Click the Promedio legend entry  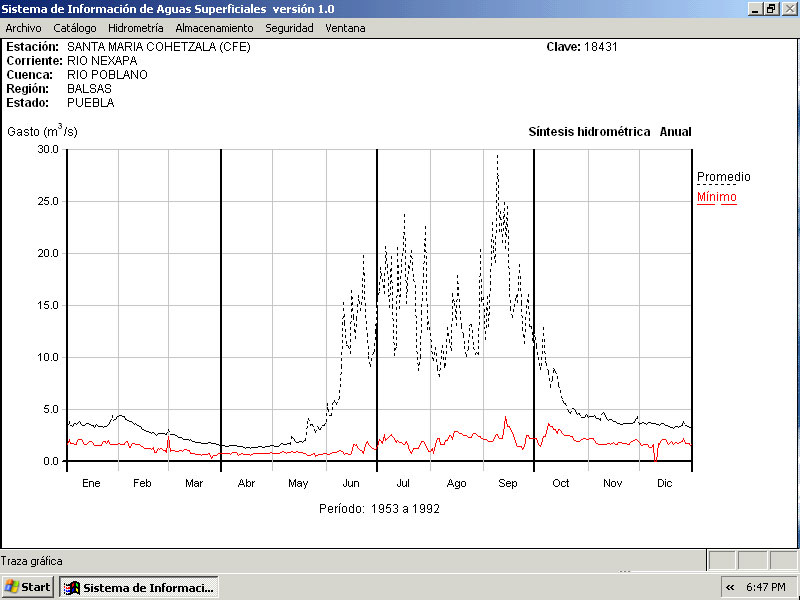point(723,177)
